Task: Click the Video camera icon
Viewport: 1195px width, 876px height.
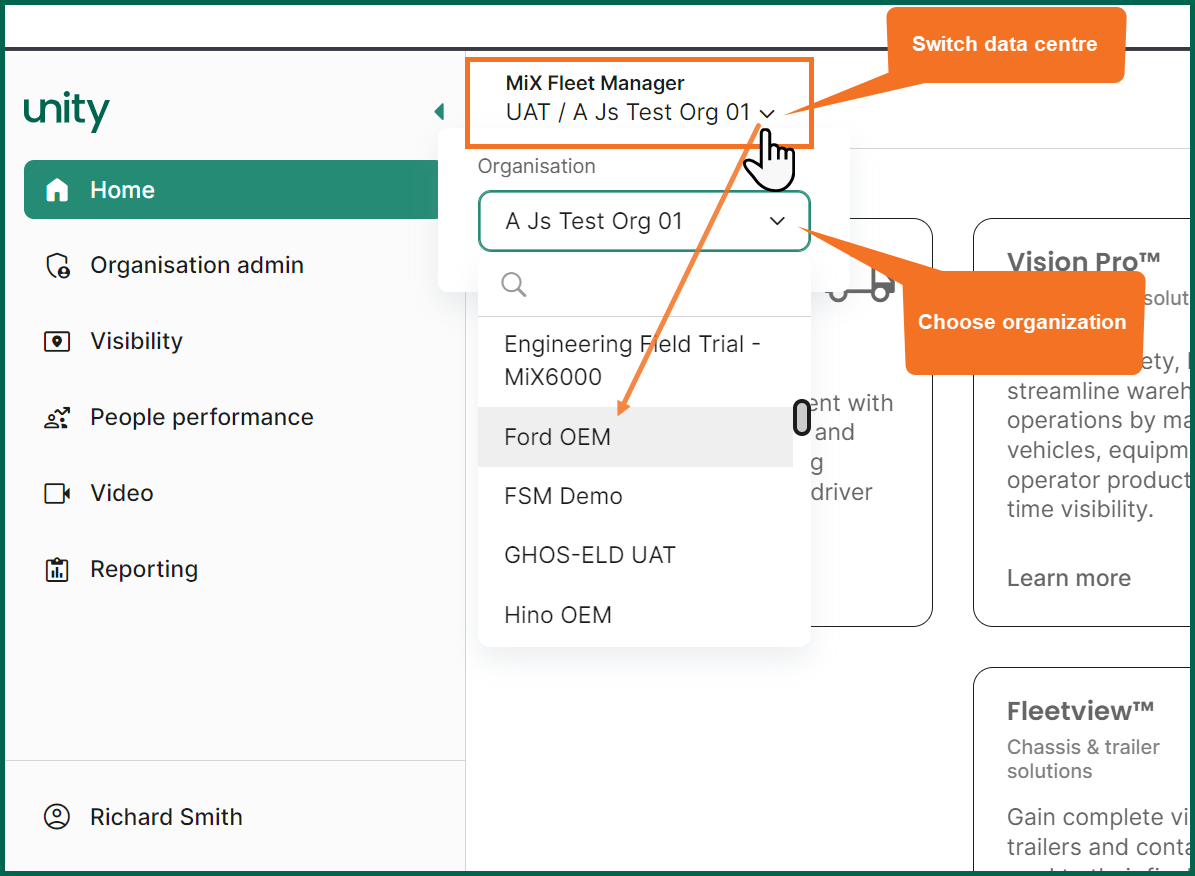Action: coord(57,493)
